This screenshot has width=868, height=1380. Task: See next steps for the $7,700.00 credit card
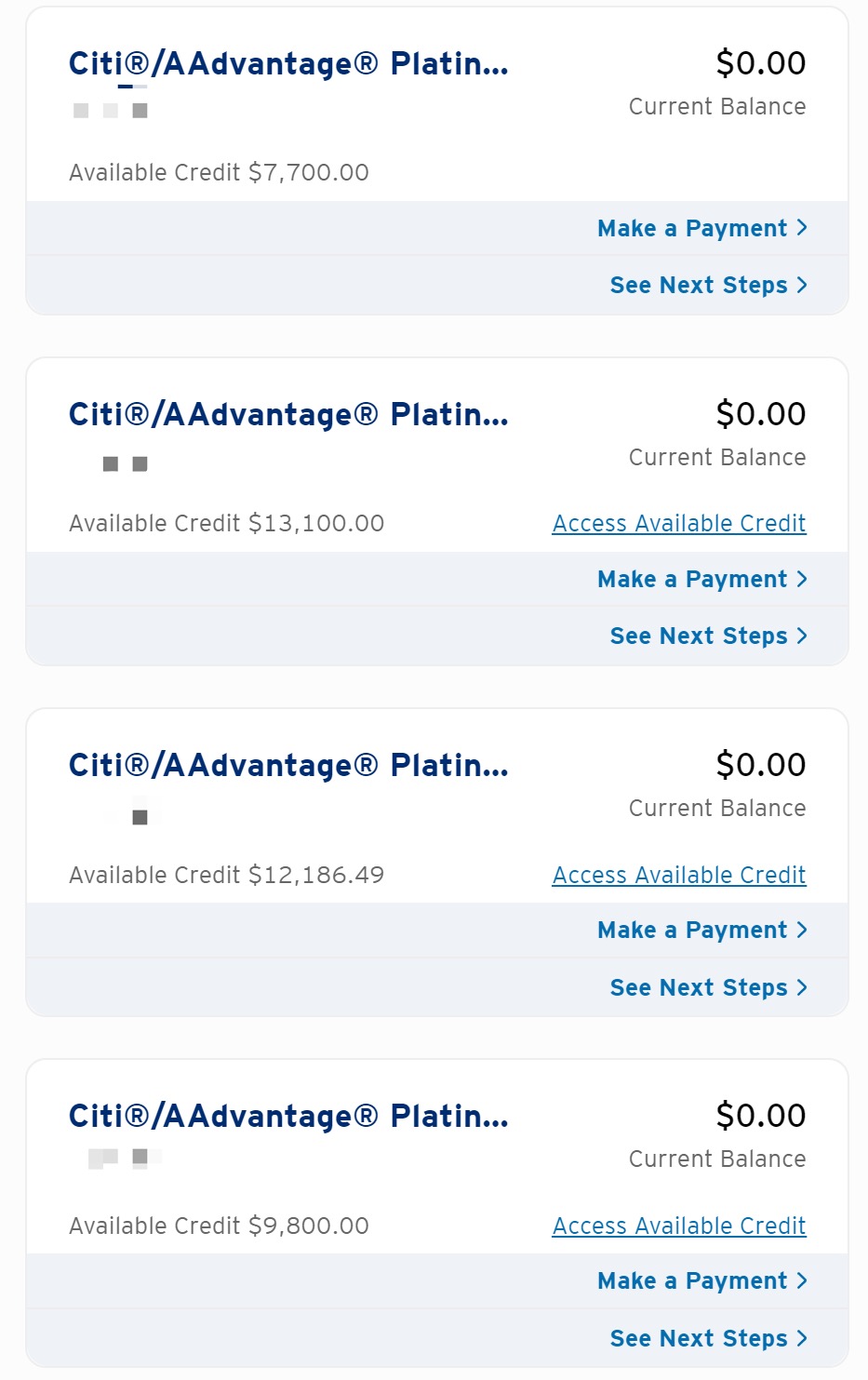tap(708, 286)
